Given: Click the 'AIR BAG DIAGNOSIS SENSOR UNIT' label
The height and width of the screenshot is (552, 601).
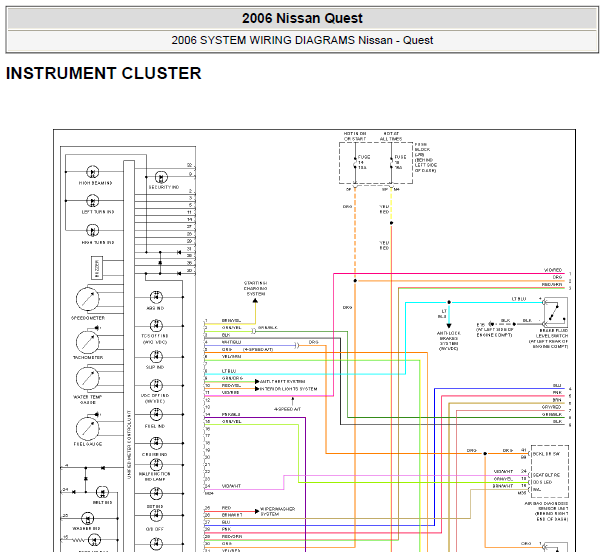Looking at the screenshot, I should pos(547,511).
